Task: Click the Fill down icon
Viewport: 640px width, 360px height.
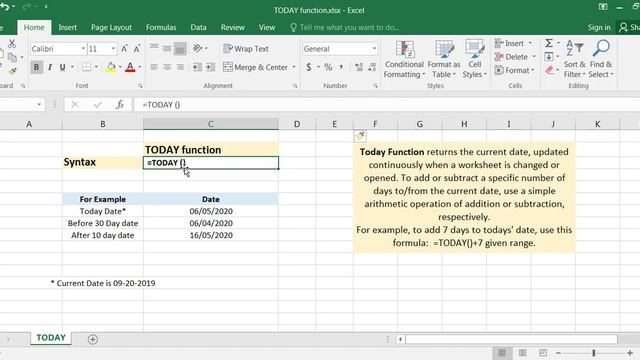Action: pyautogui.click(x=549, y=56)
